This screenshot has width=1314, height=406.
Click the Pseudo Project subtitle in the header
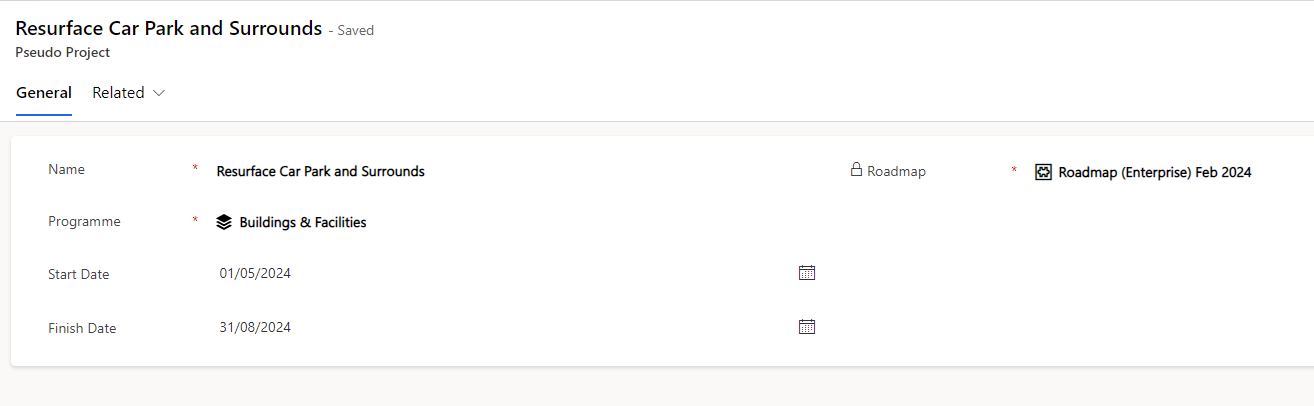[63, 52]
